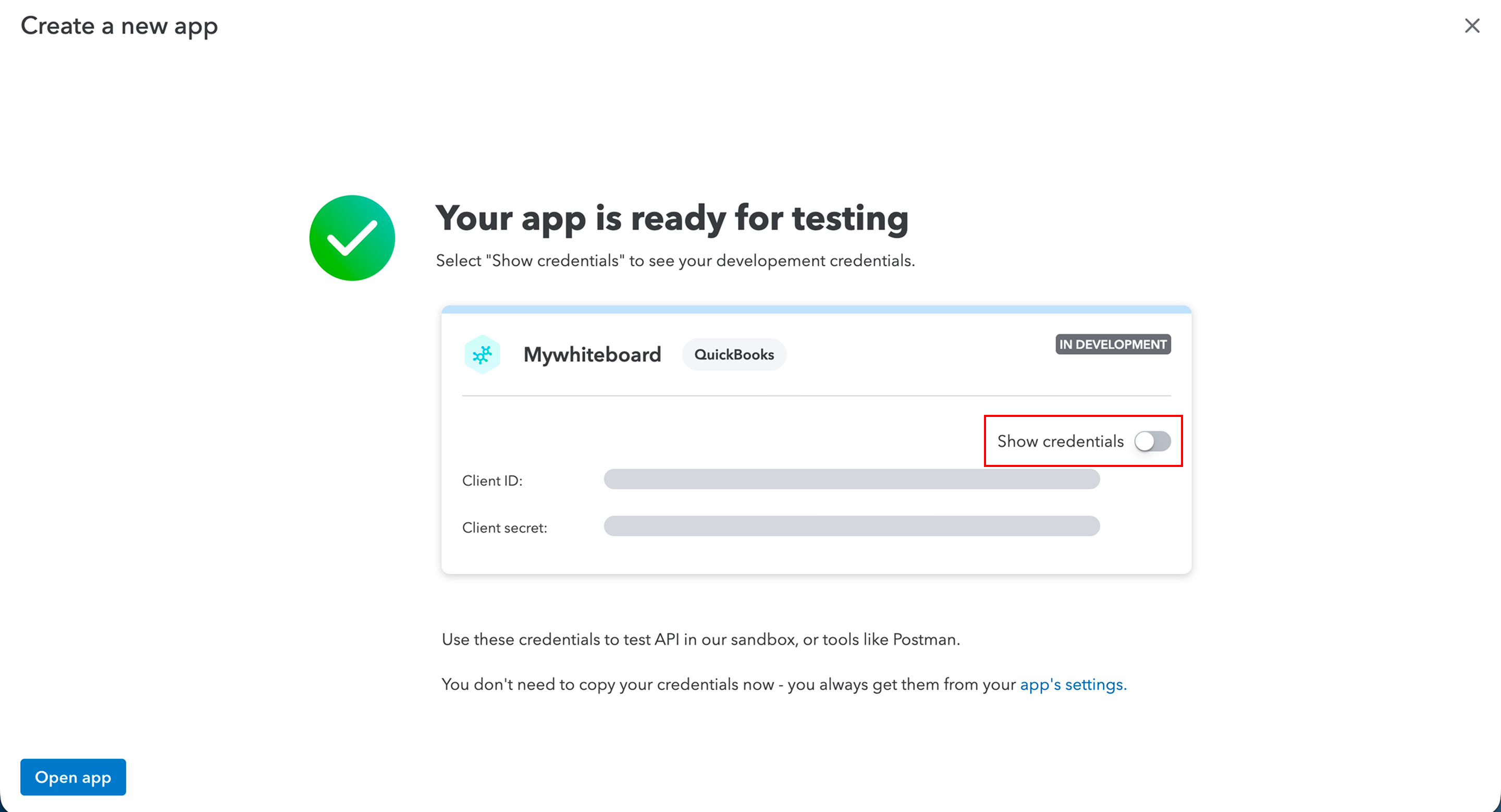
Task: Click the Mywhiteboard hexagon app icon
Action: pos(482,354)
